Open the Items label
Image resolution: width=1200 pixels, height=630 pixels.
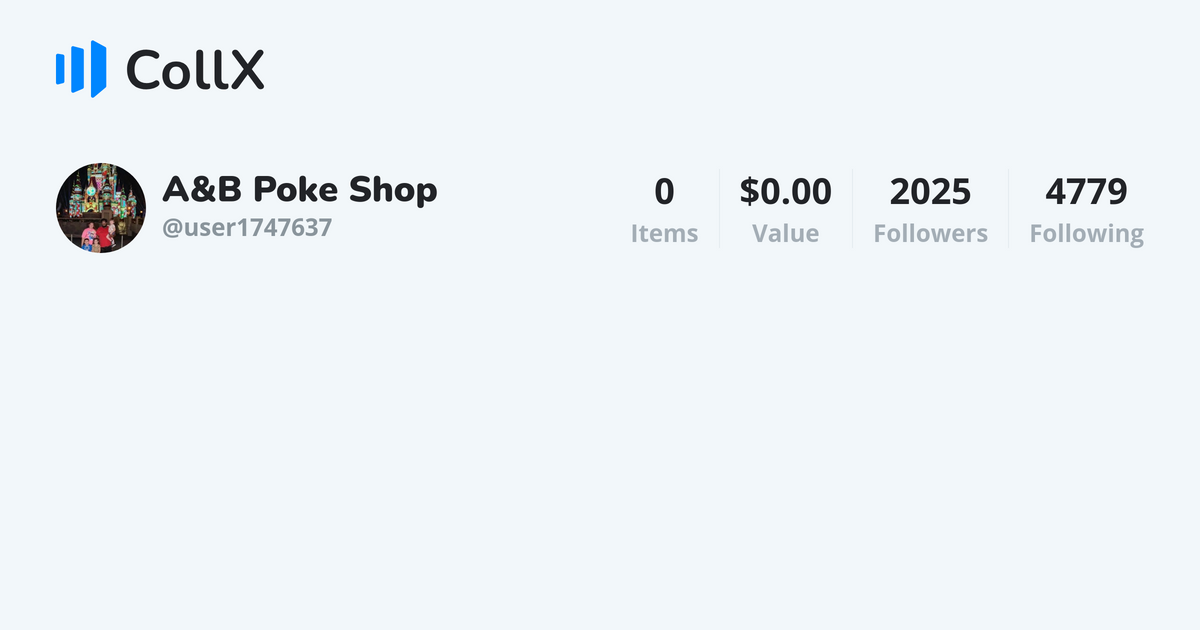pos(664,234)
